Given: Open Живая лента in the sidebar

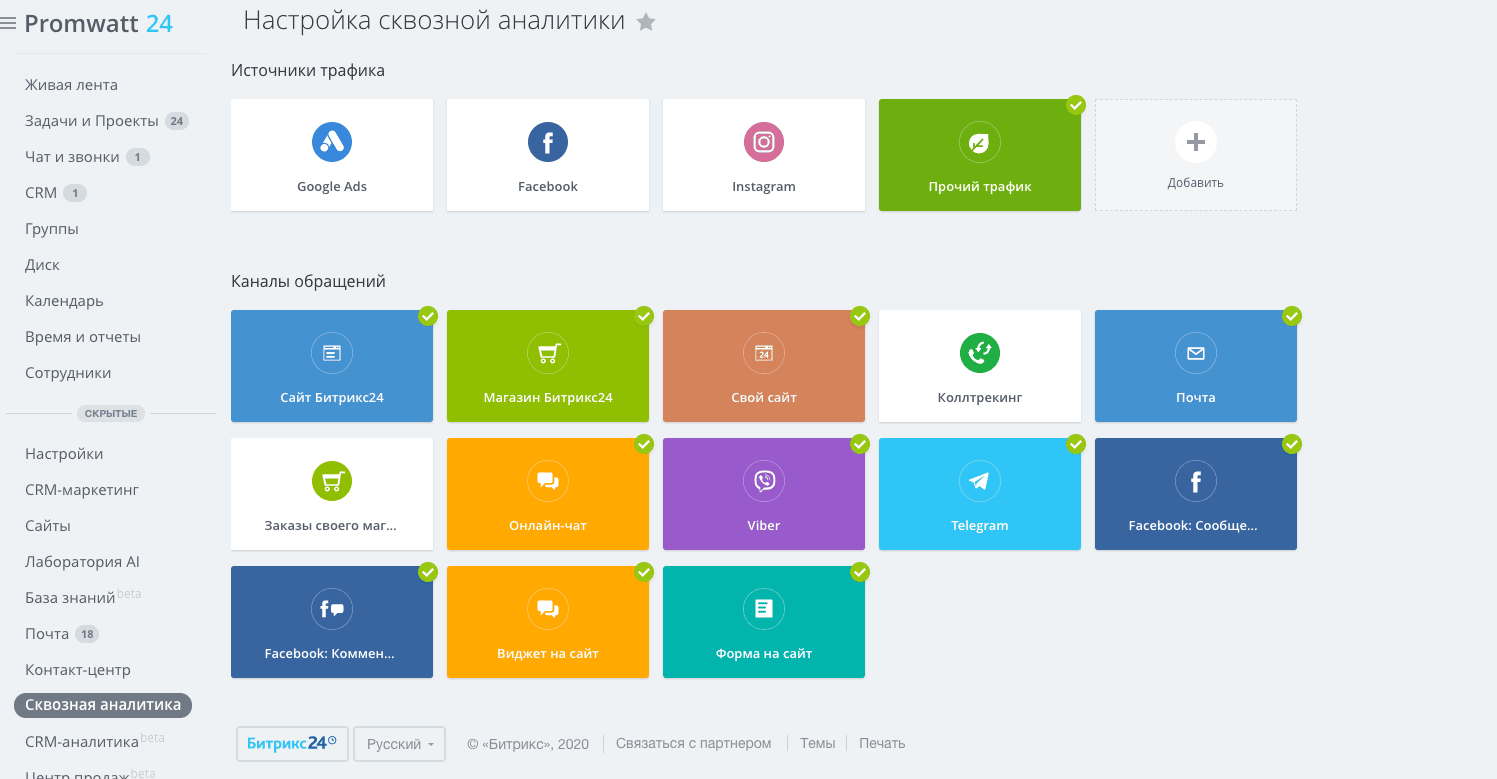Looking at the screenshot, I should 71,85.
